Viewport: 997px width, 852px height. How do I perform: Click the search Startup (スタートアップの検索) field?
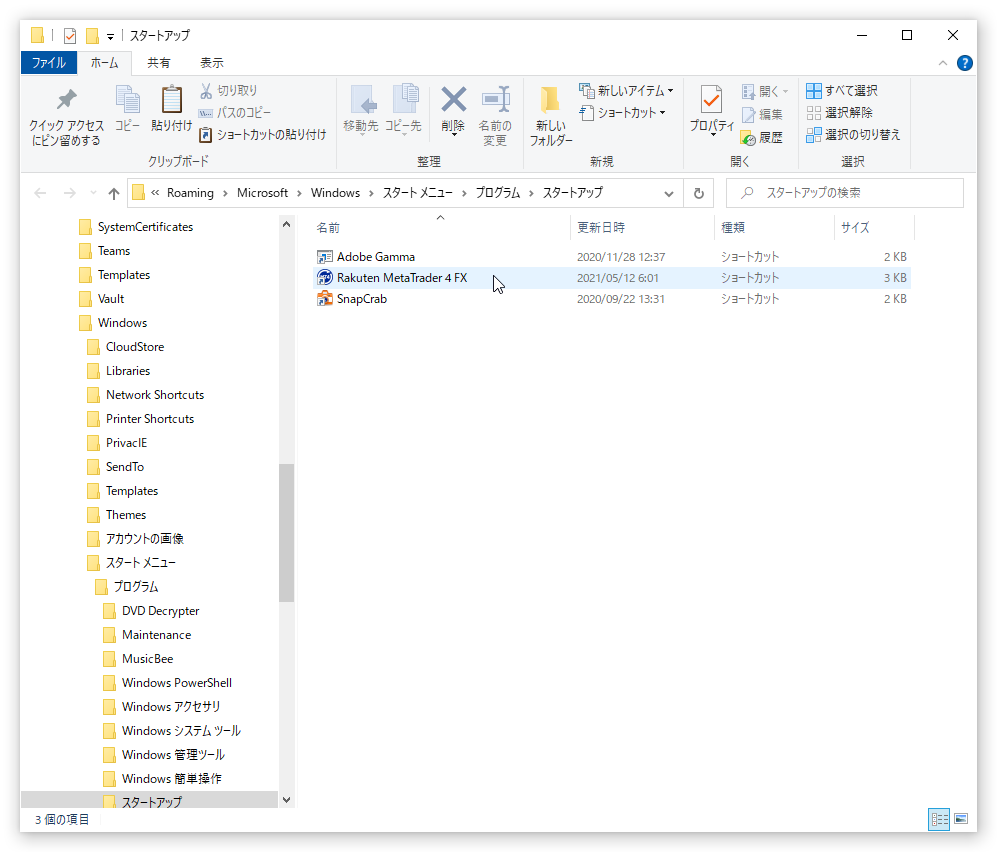coord(844,193)
